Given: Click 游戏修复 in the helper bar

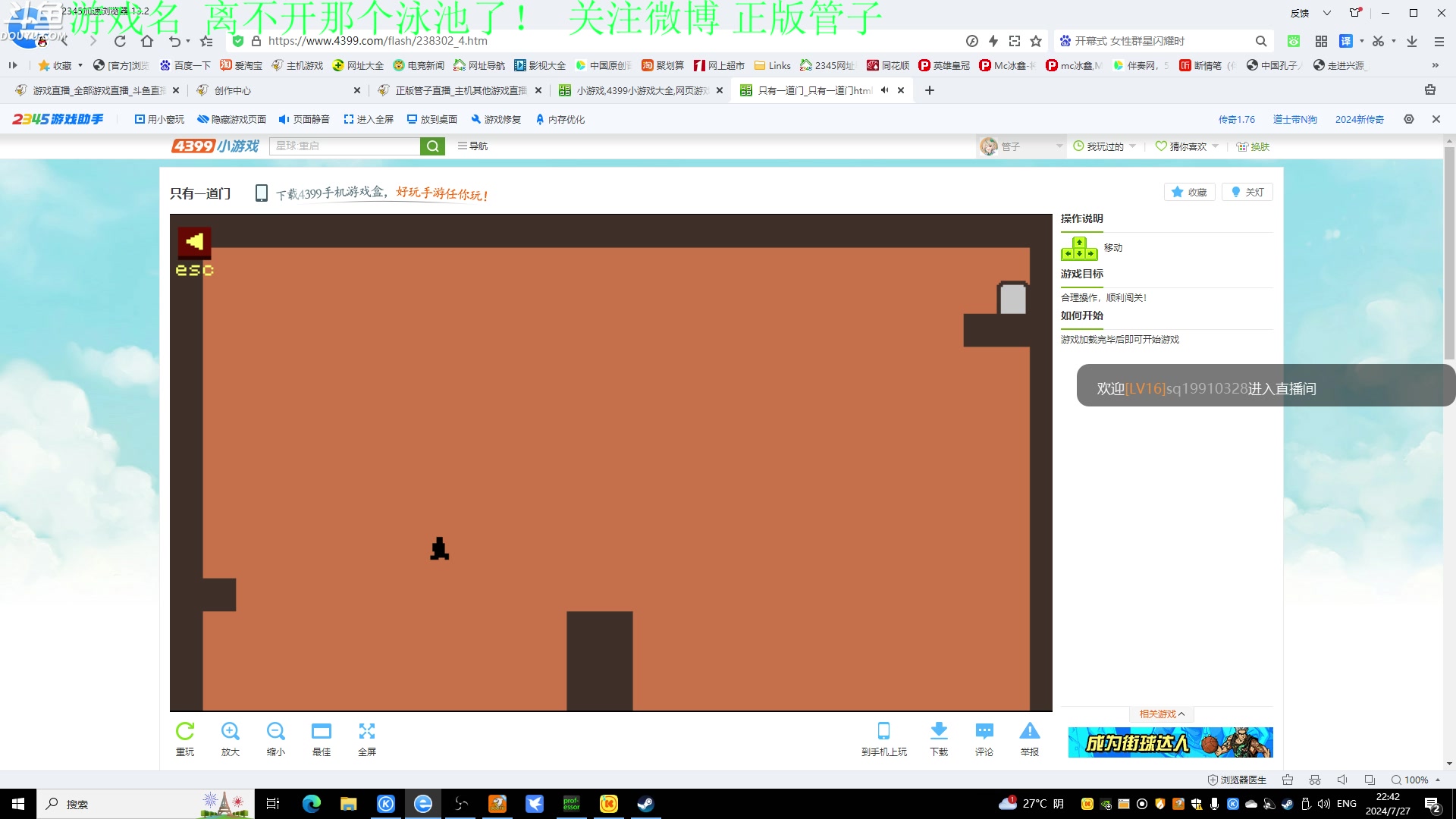Looking at the screenshot, I should point(496,119).
